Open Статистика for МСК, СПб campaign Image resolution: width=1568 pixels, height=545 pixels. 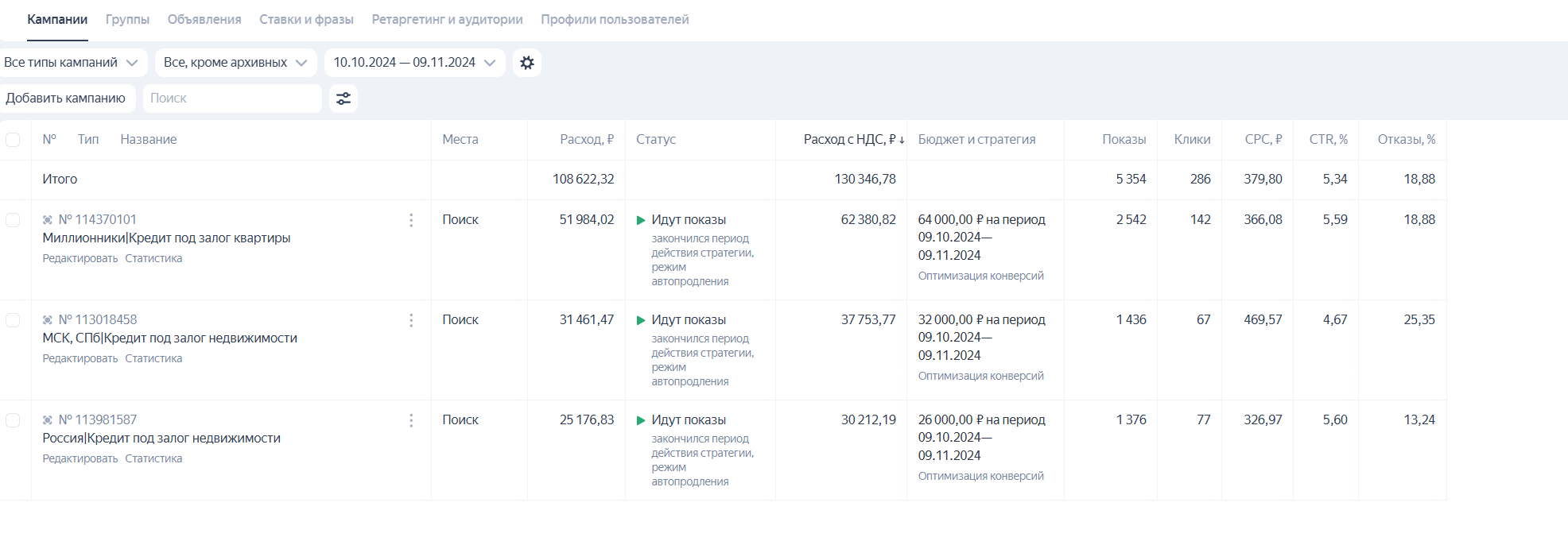click(153, 359)
